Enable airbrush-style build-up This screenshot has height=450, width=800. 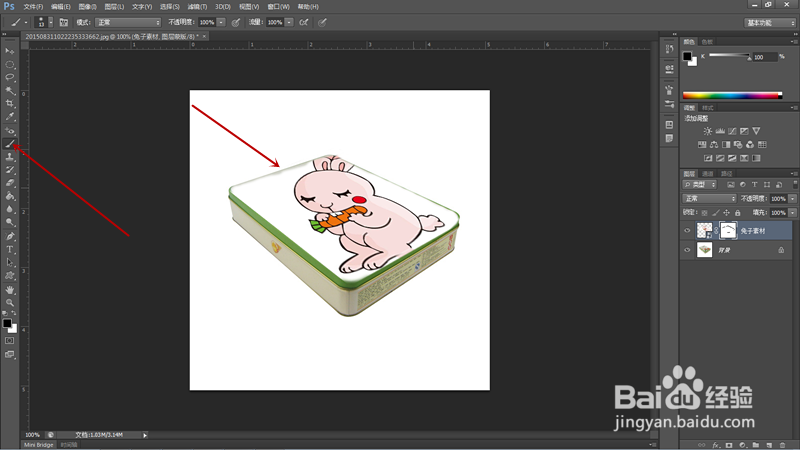(x=304, y=22)
